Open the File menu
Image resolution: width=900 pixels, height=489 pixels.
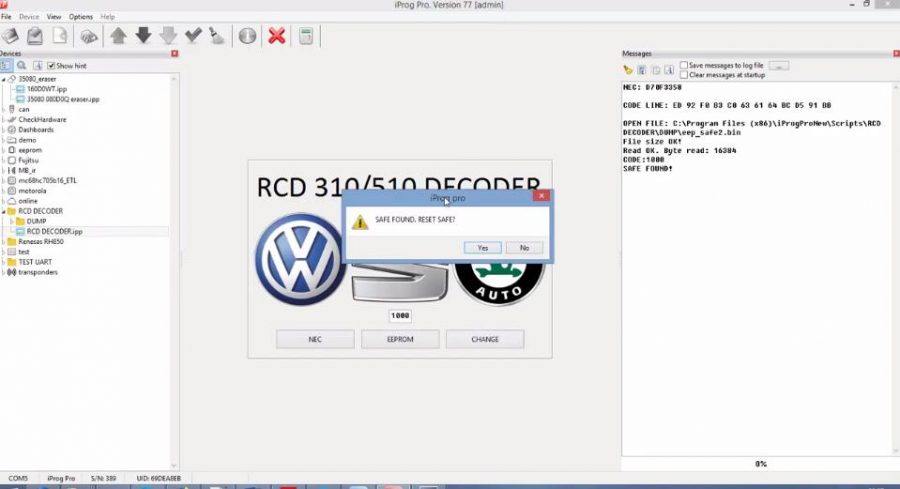[x=6, y=17]
